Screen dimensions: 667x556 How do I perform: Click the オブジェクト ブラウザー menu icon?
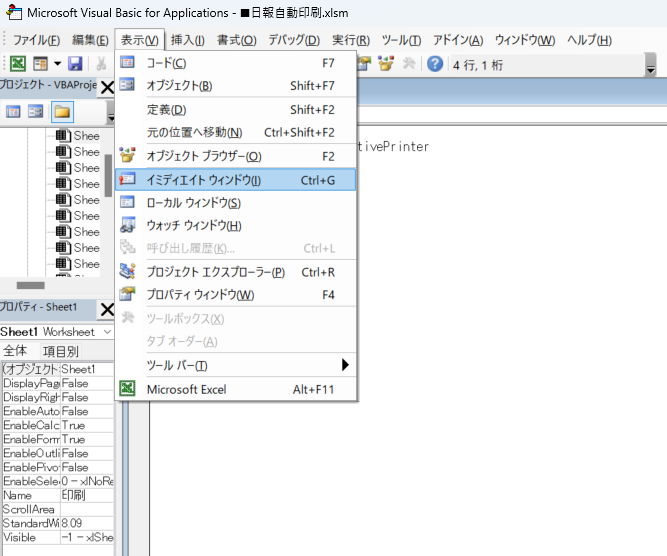127,155
